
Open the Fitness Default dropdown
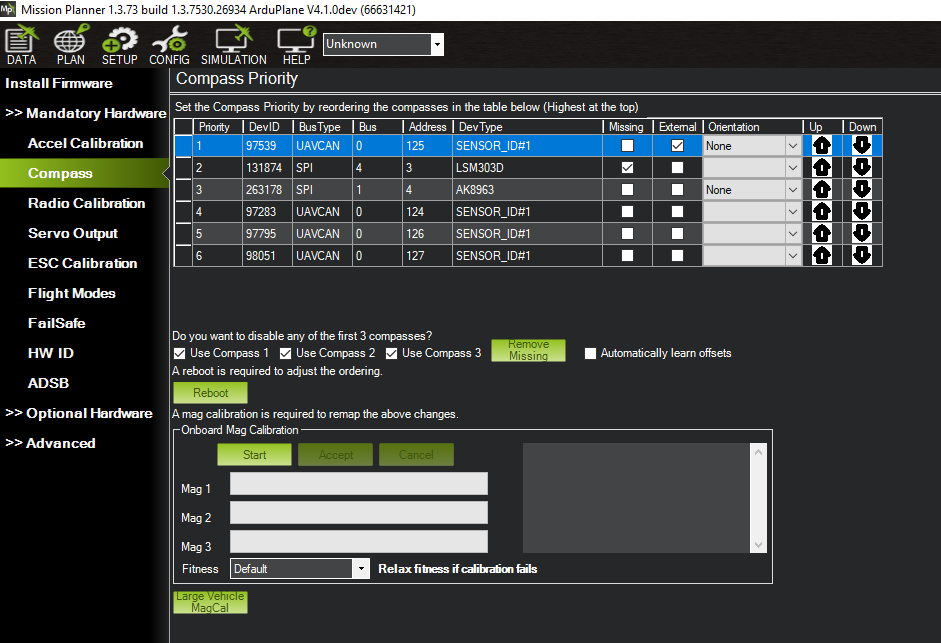(361, 569)
